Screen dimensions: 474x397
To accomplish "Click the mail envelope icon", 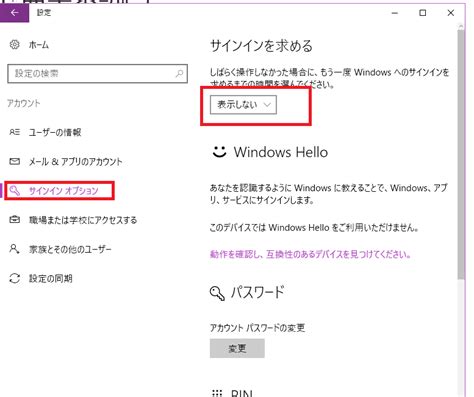I will pyautogui.click(x=14, y=162).
